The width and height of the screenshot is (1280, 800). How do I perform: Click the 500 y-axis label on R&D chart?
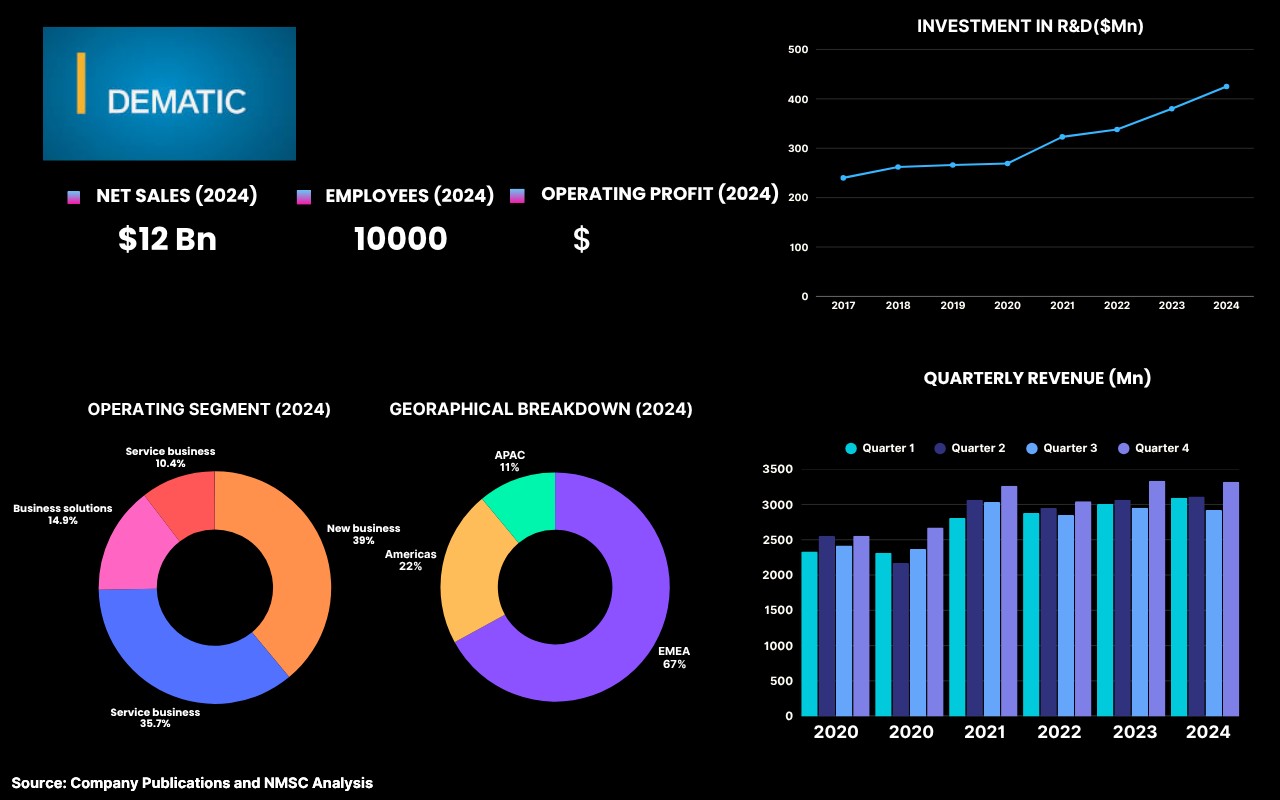point(799,49)
